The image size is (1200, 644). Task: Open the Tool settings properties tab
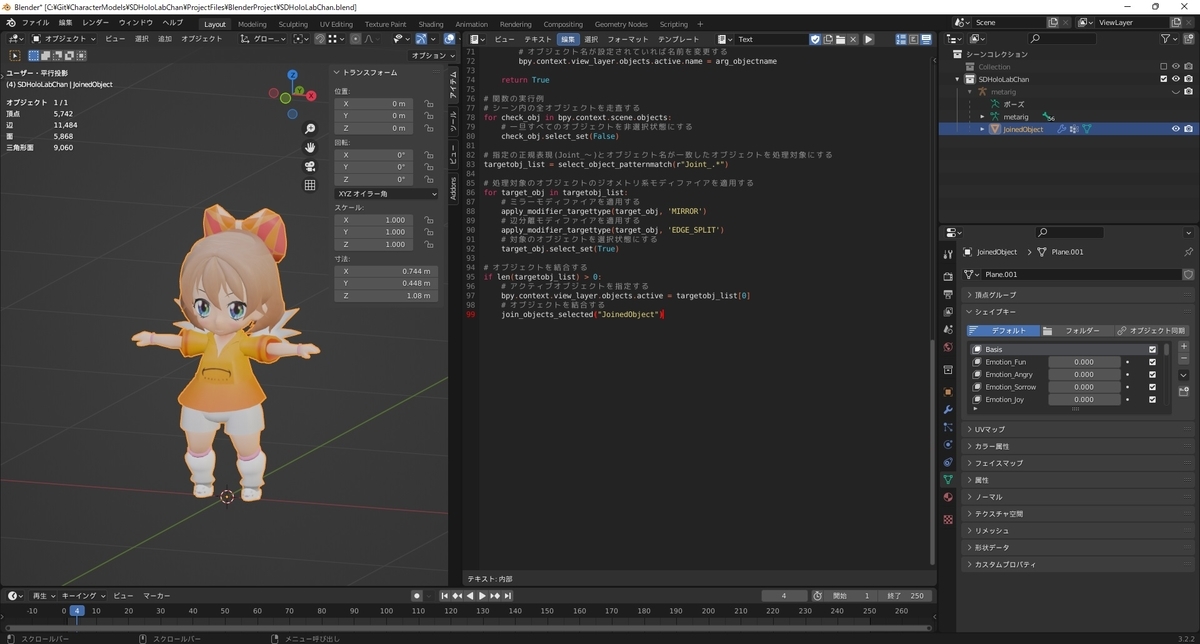tap(948, 252)
